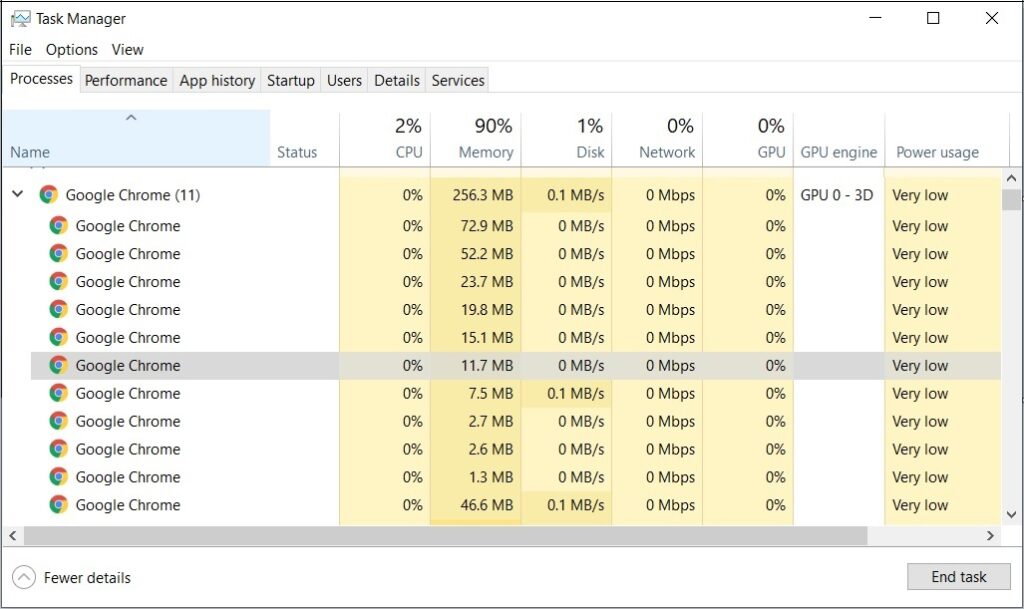Sort processes by Memory column header
The width and height of the screenshot is (1024, 609).
(475, 138)
